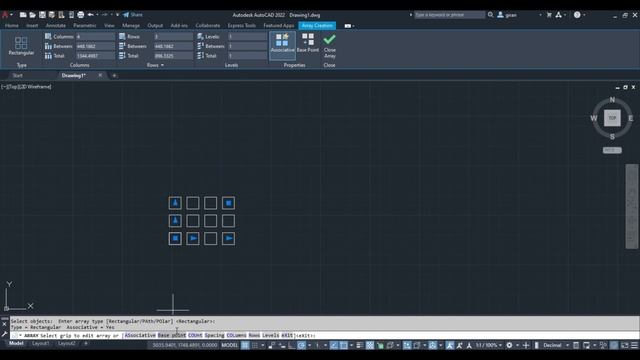Open the Help question mark icon
640x360 pixels.
(577, 15)
